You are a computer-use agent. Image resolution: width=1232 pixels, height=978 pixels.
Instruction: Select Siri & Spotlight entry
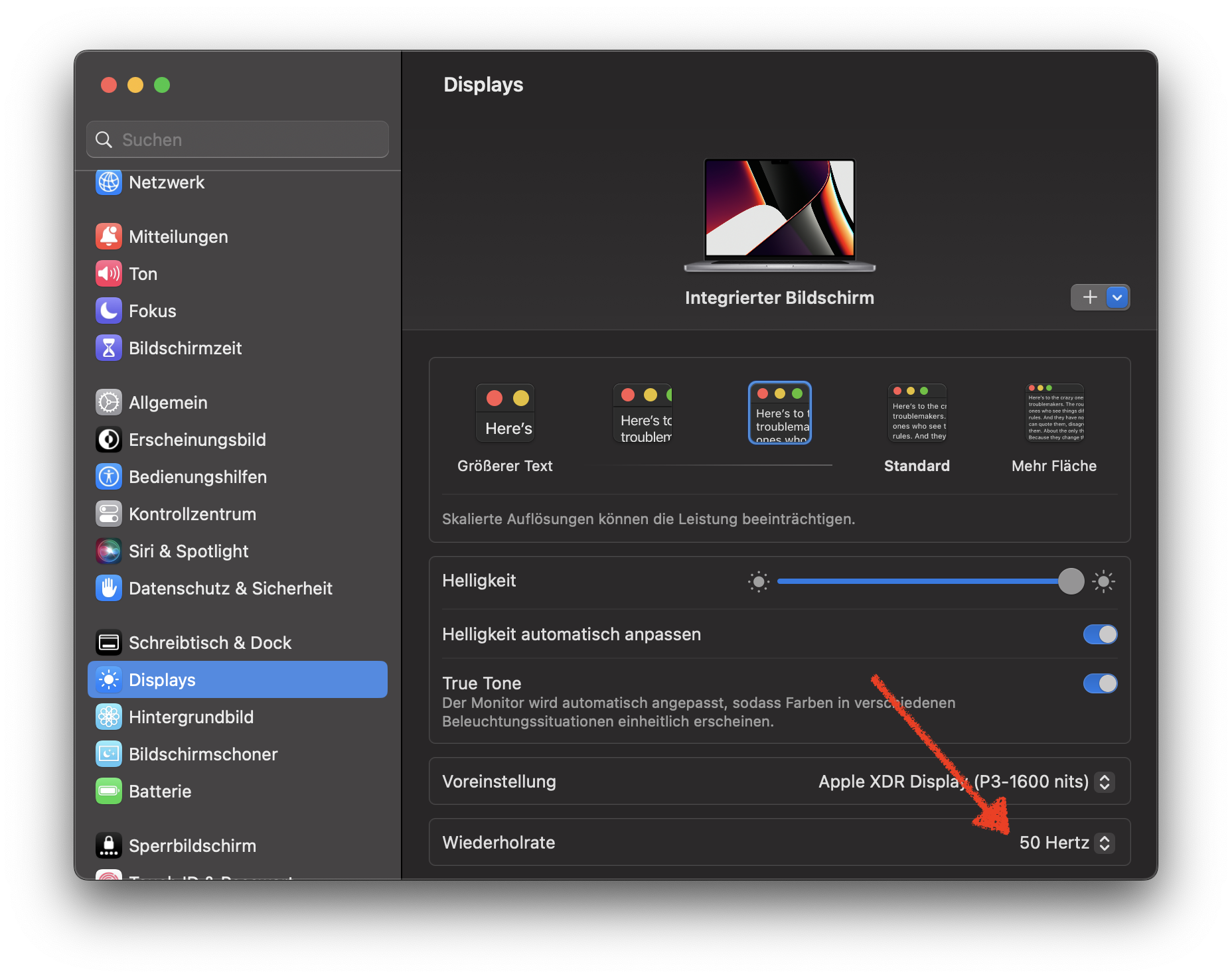[x=238, y=551]
